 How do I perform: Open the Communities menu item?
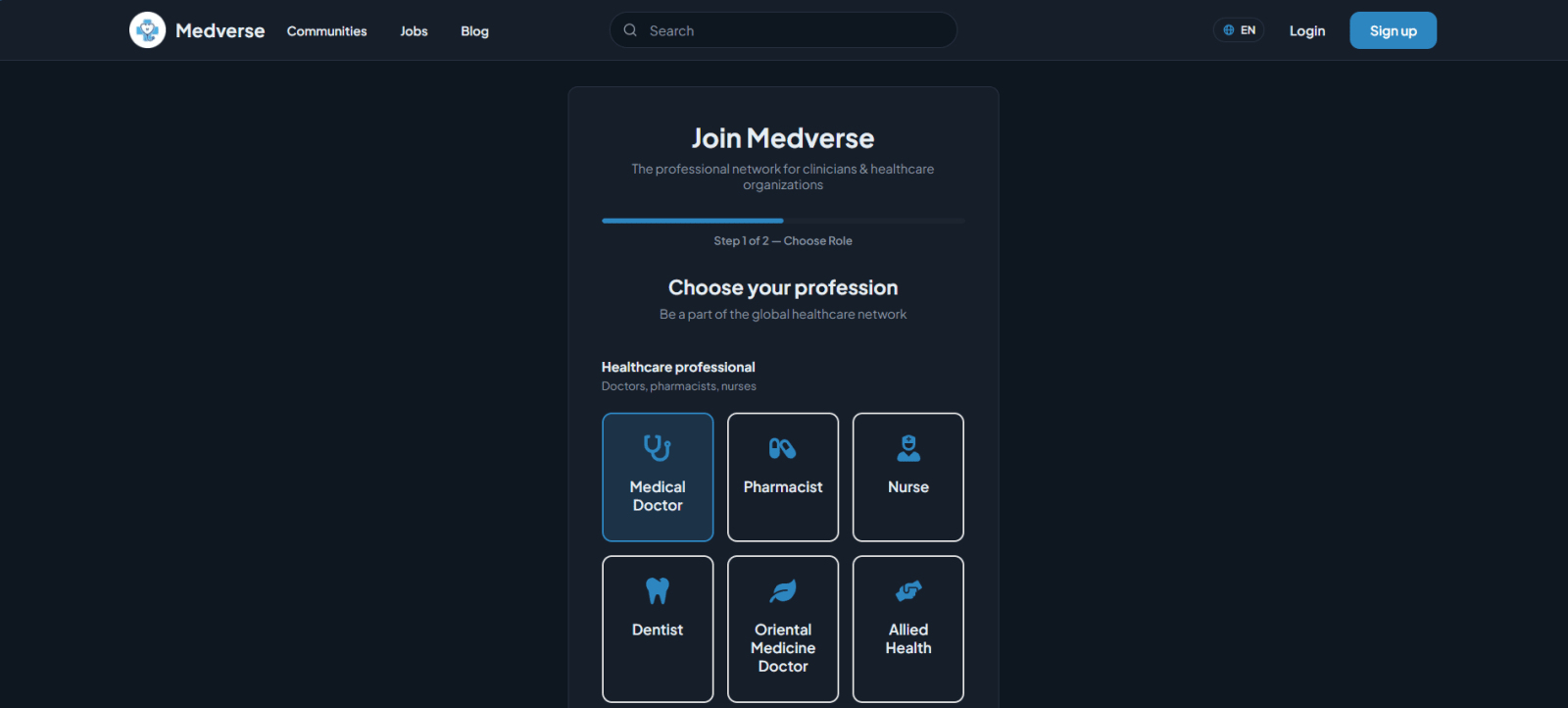click(x=326, y=31)
